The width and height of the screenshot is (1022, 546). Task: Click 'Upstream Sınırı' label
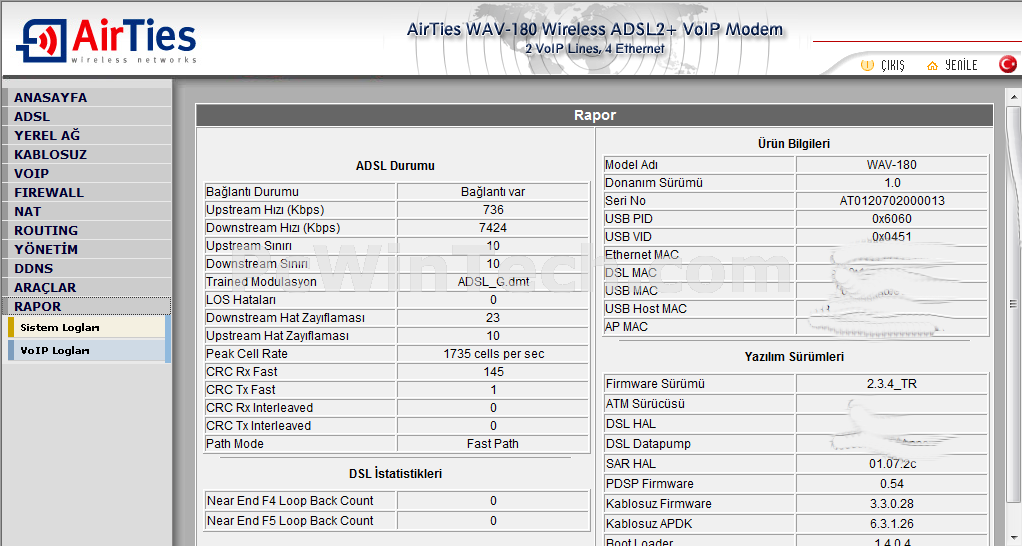pyautogui.click(x=249, y=246)
